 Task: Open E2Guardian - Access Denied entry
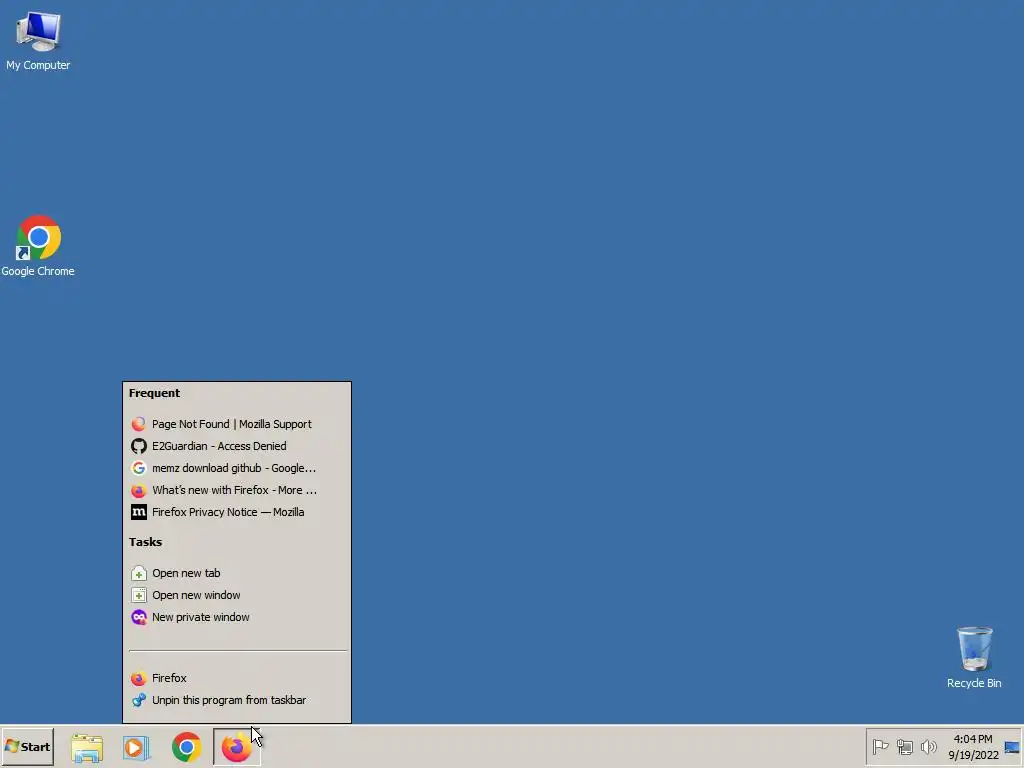[x=236, y=446]
